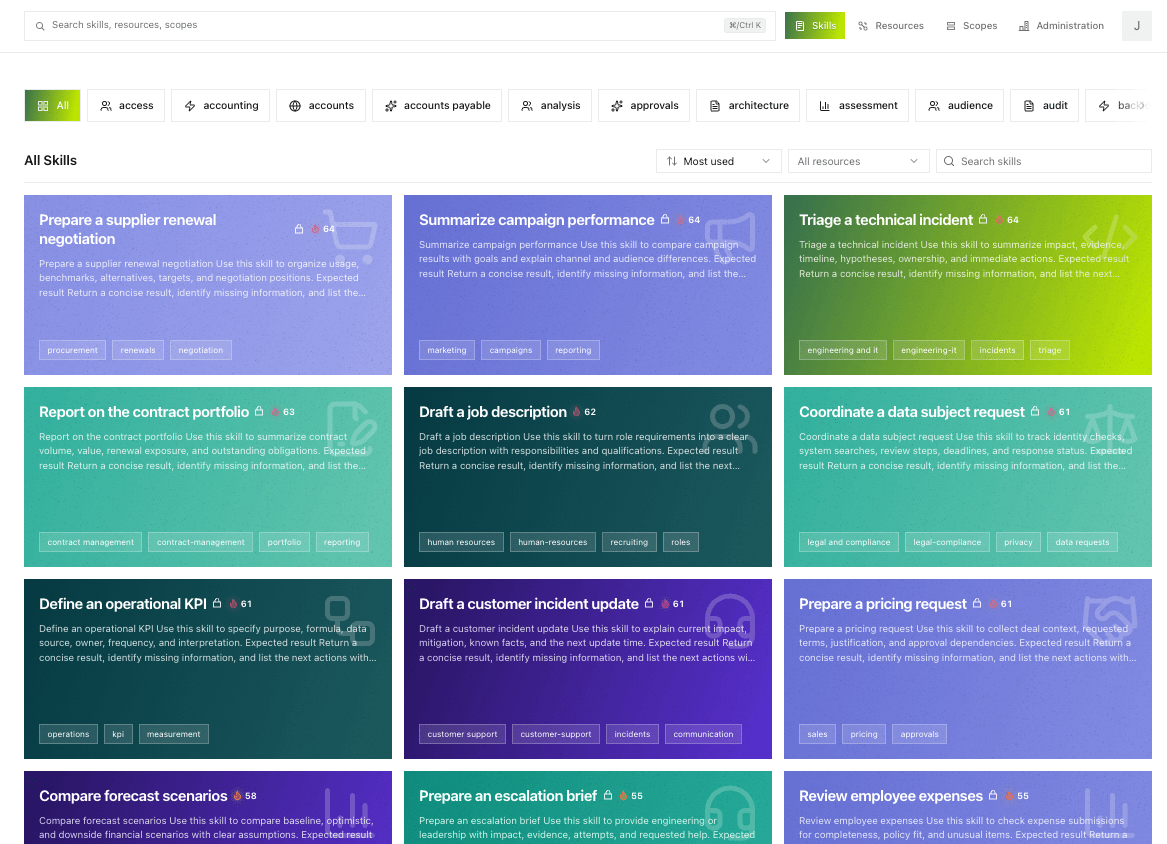Click the flame icon on Prepare a pricing request
The image size is (1167, 844).
click(x=992, y=604)
